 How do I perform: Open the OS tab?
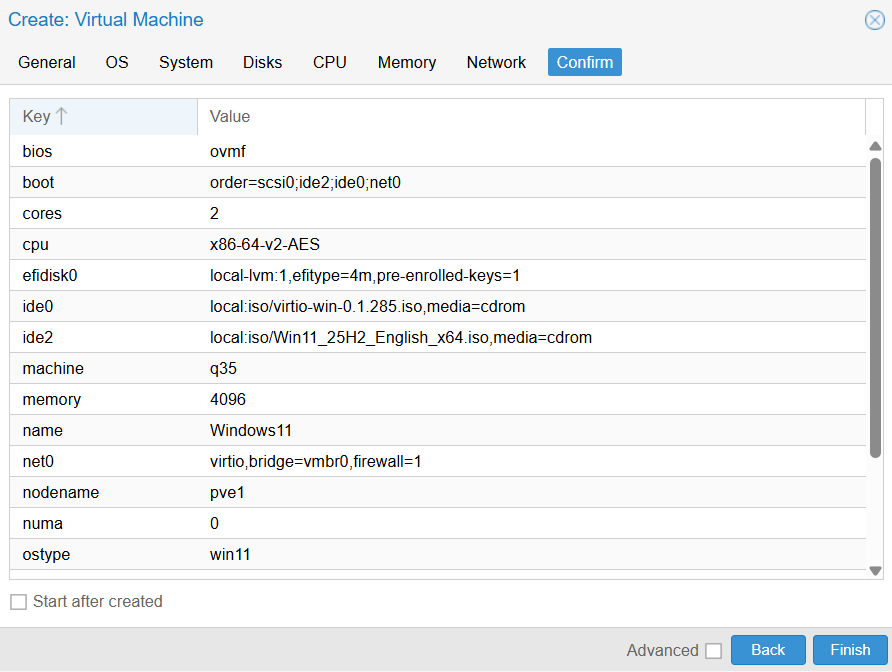pyautogui.click(x=117, y=62)
